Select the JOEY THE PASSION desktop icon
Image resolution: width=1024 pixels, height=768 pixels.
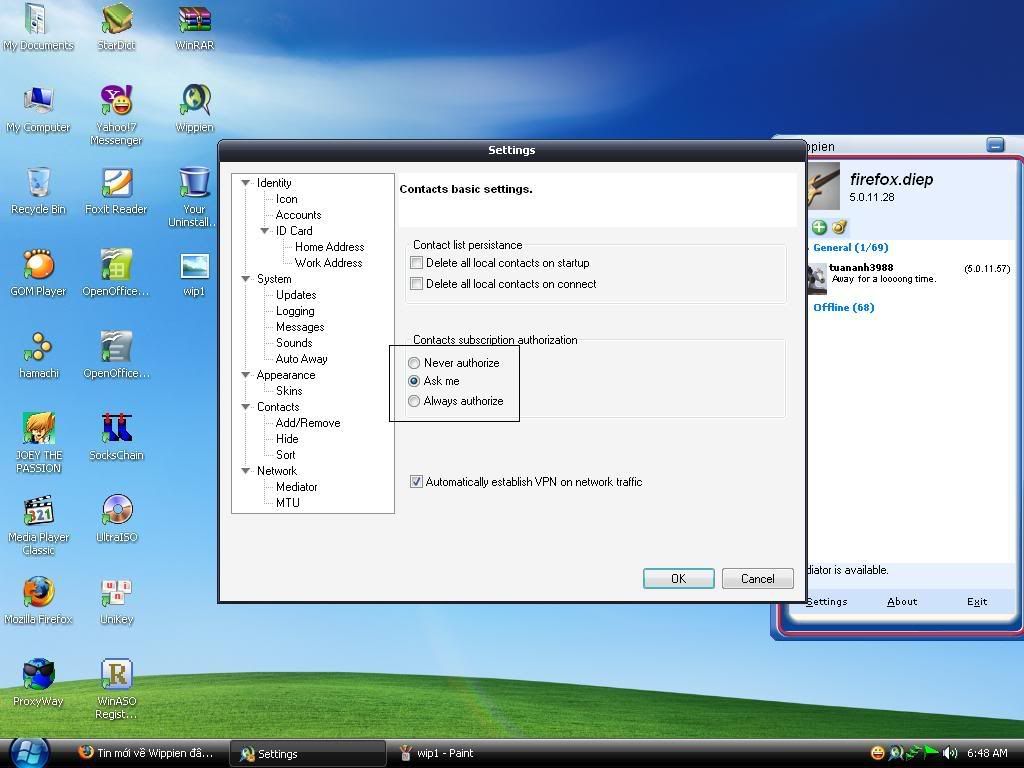[39, 443]
